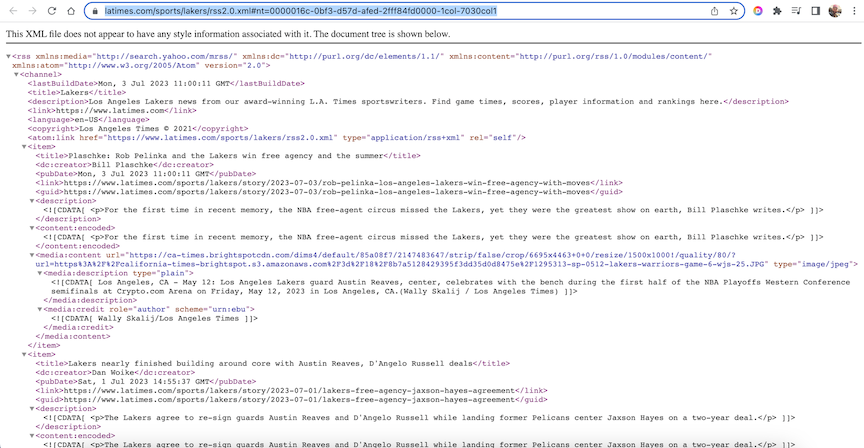
Task: Go forward to next page
Action: tap(32, 11)
